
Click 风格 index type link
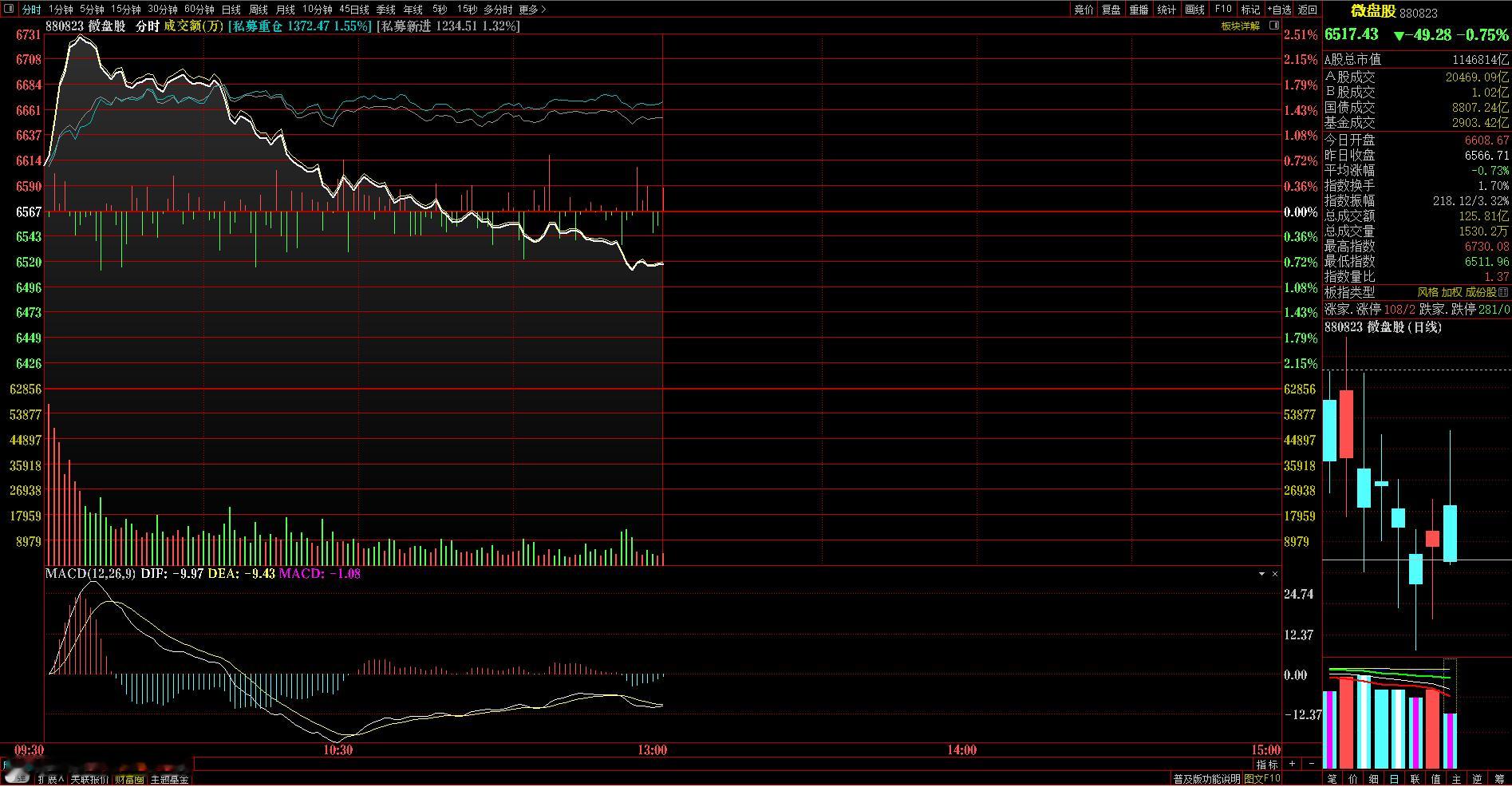pyautogui.click(x=1427, y=293)
